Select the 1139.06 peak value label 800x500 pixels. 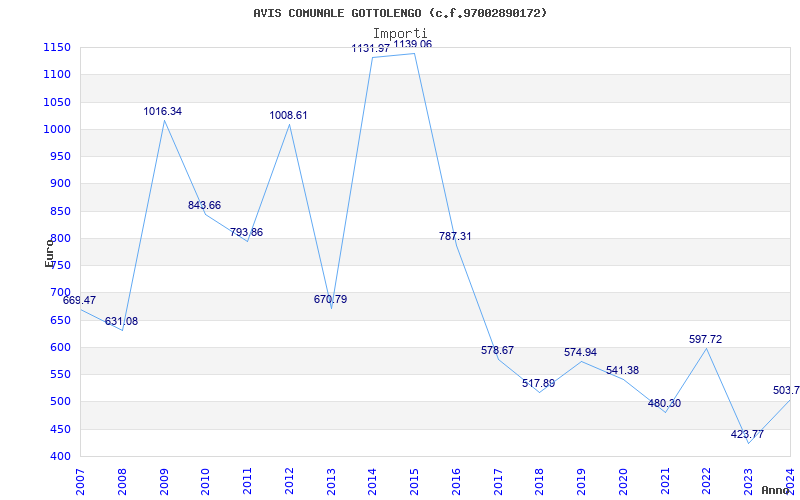[412, 44]
